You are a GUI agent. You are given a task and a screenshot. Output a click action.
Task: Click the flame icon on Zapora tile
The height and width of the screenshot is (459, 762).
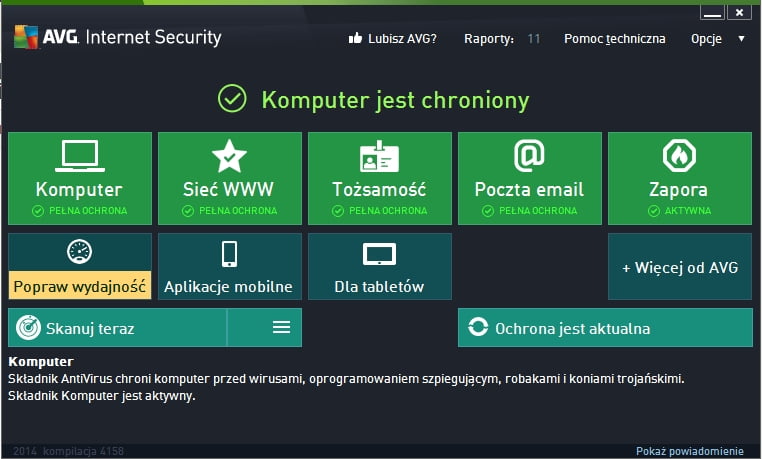coord(679,156)
